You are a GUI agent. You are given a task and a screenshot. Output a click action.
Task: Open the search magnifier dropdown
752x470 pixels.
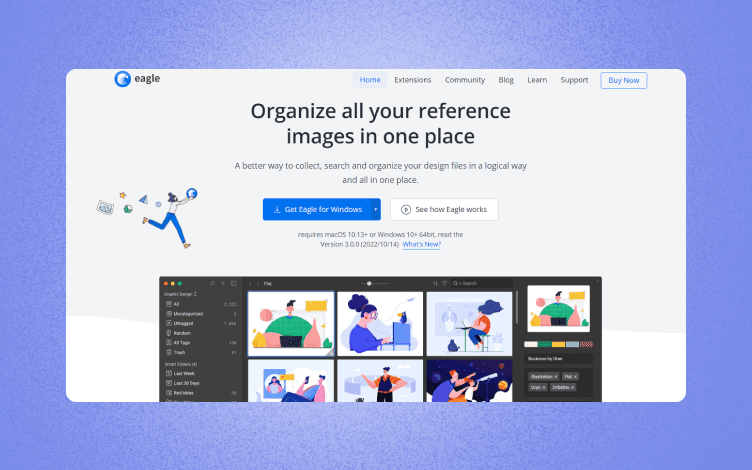[x=457, y=283]
